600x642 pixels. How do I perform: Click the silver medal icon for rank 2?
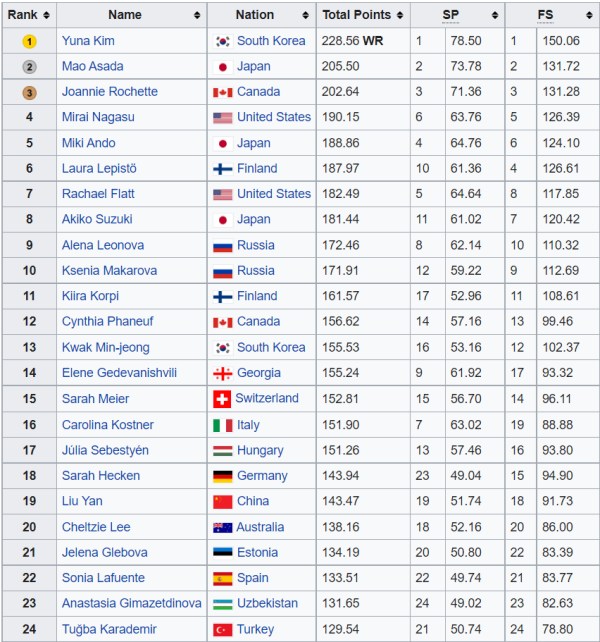tap(30, 67)
